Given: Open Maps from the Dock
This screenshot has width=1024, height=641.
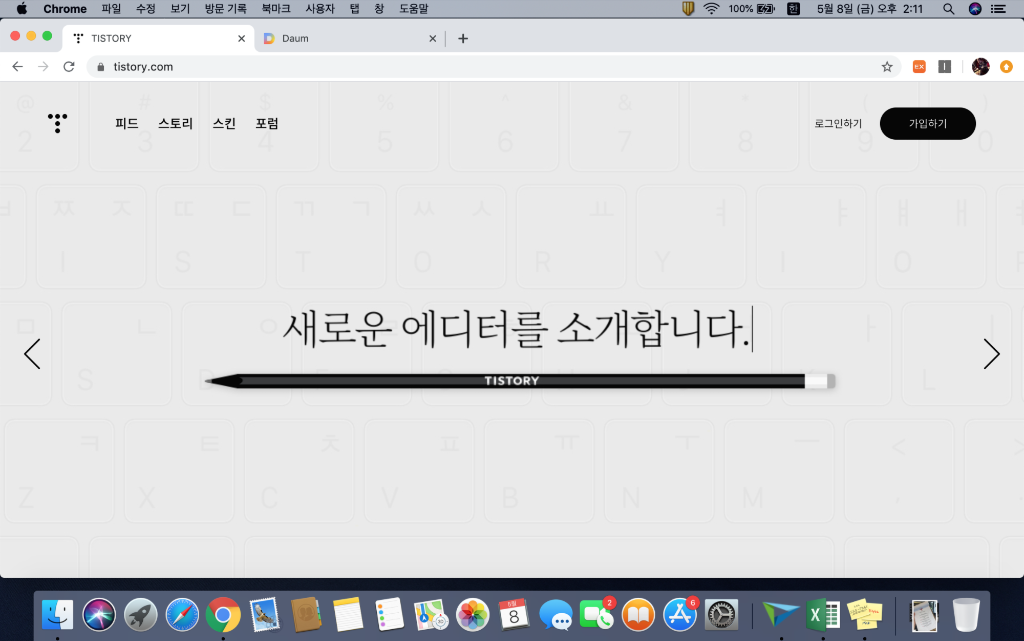Looking at the screenshot, I should point(431,615).
